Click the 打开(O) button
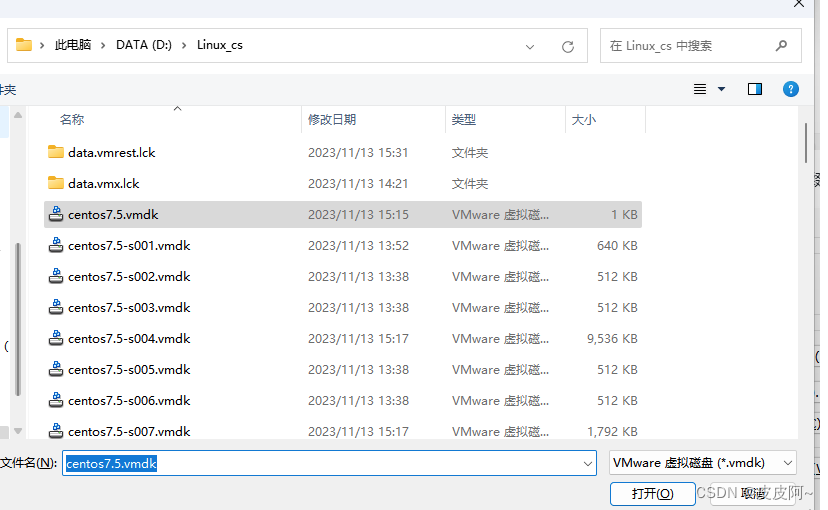This screenshot has height=510, width=828. [x=652, y=494]
